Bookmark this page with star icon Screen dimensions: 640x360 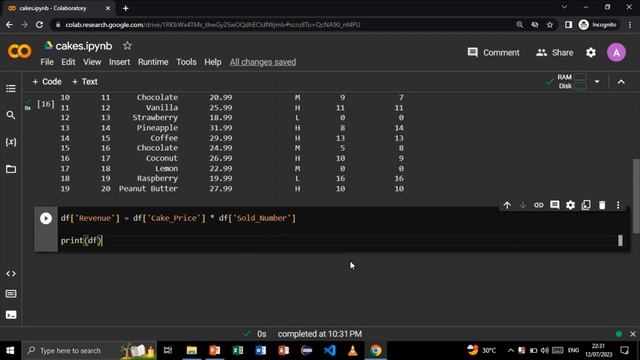550,25
